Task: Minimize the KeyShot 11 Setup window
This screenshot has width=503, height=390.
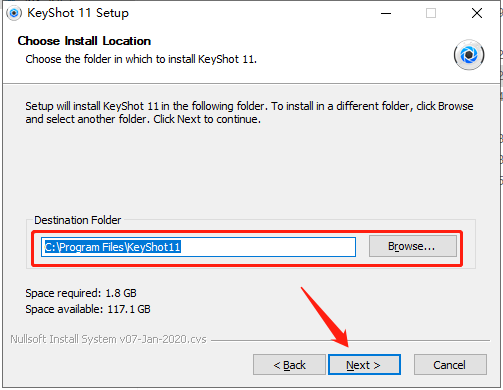Action: [x=386, y=13]
